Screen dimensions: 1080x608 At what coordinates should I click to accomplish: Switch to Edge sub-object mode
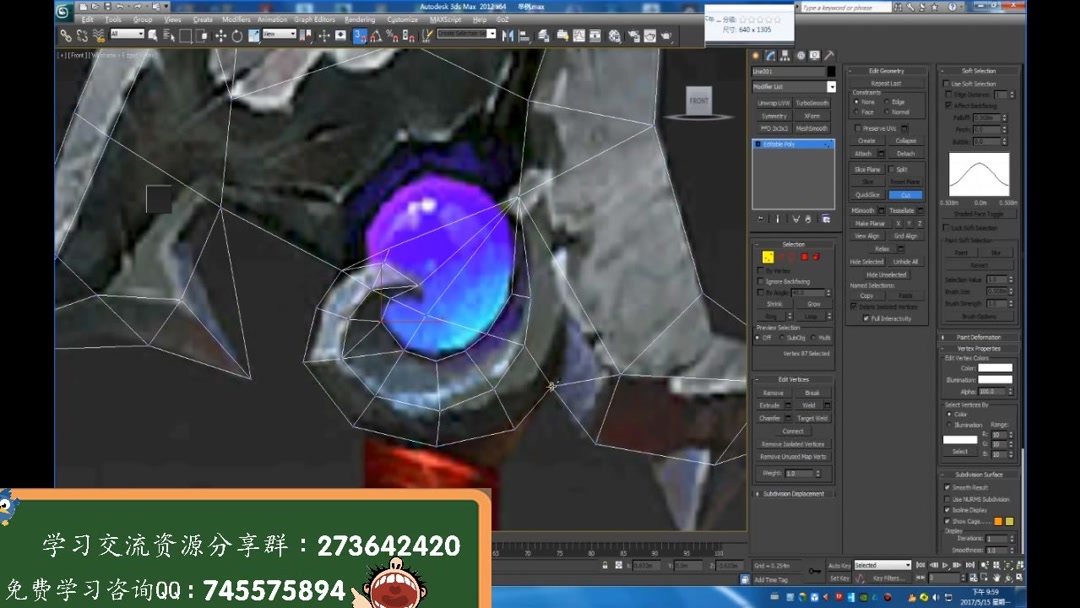783,256
